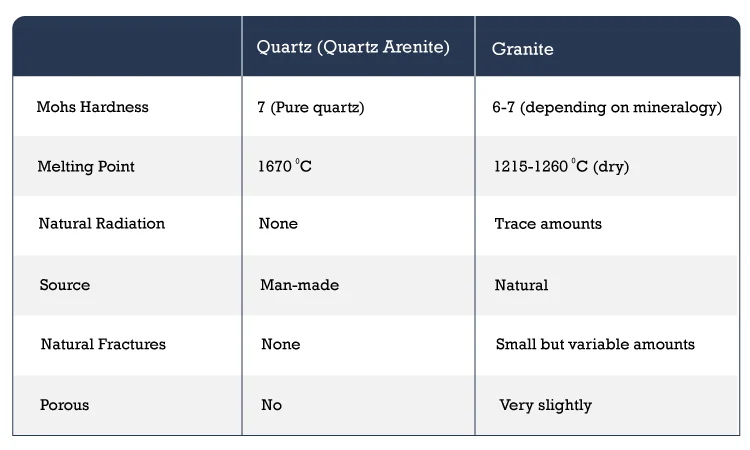The height and width of the screenshot is (450, 750).
Task: Click the Natural Radiation row label
Action: [x=102, y=223]
